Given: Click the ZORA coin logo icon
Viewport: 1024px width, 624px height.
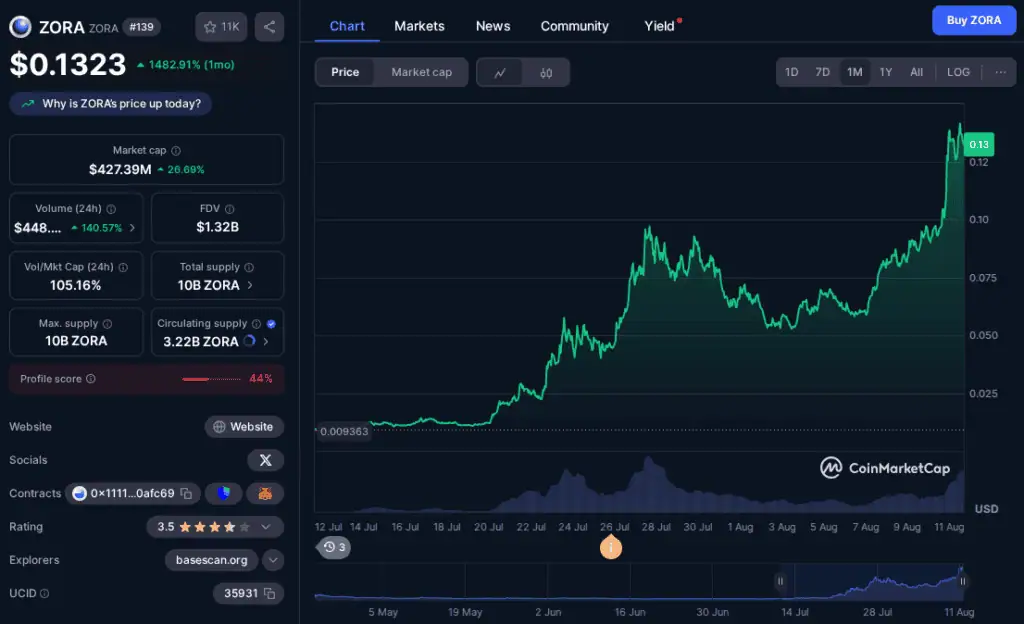Looking at the screenshot, I should pyautogui.click(x=20, y=27).
